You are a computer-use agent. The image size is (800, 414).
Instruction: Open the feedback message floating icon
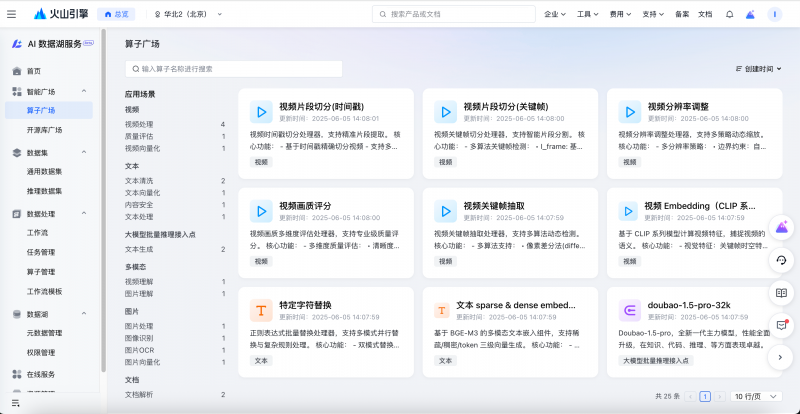tap(782, 324)
